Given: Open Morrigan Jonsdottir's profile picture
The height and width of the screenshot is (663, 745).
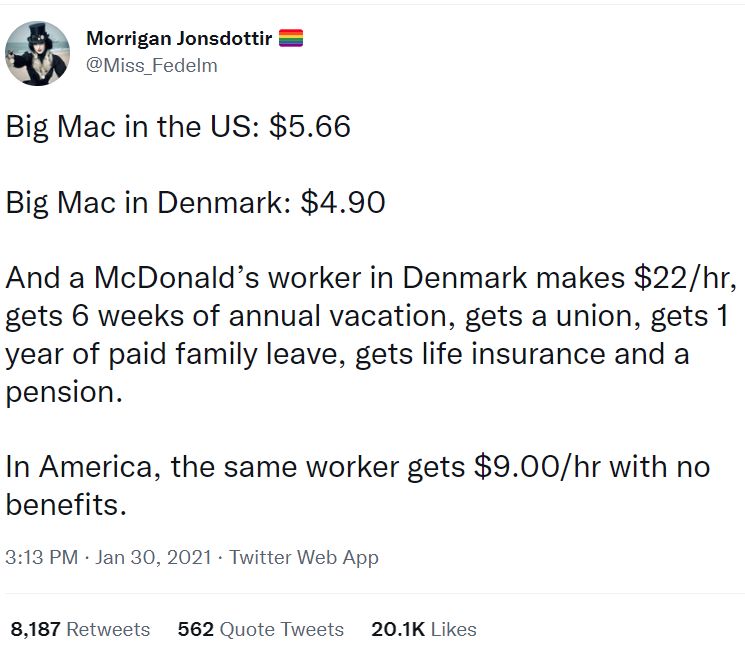Looking at the screenshot, I should click(38, 52).
